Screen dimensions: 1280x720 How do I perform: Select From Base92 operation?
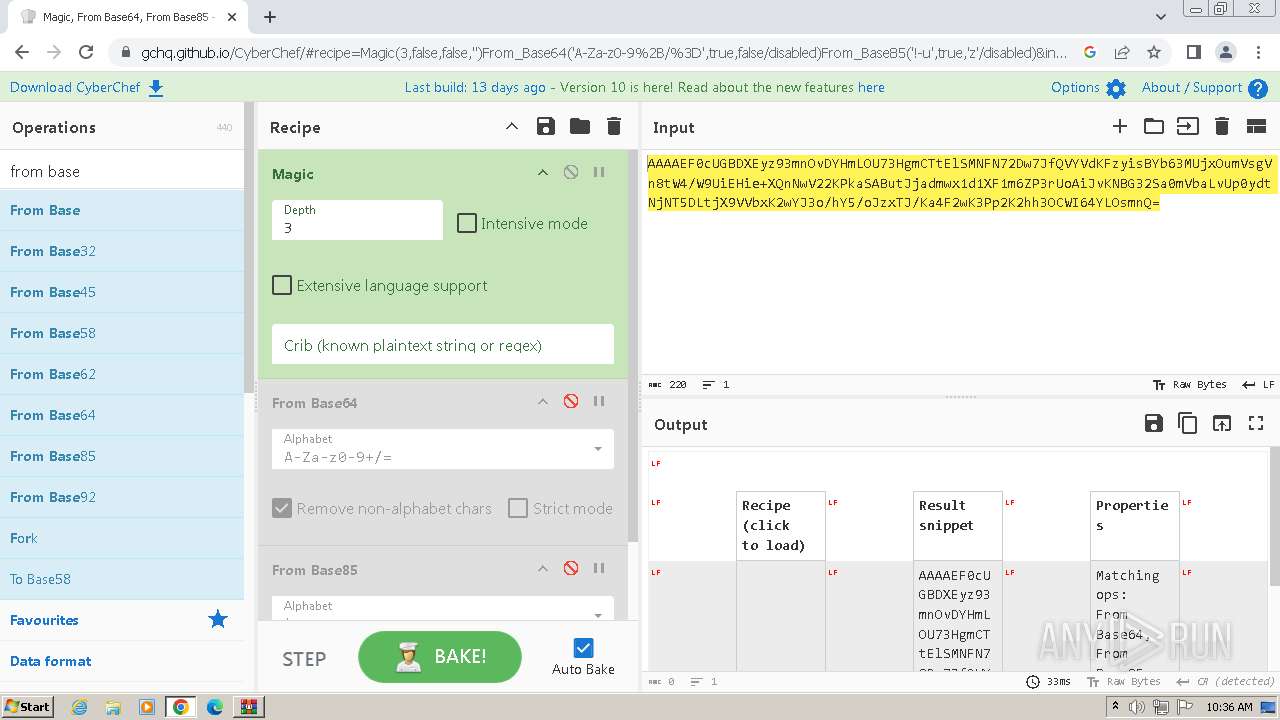(122, 497)
